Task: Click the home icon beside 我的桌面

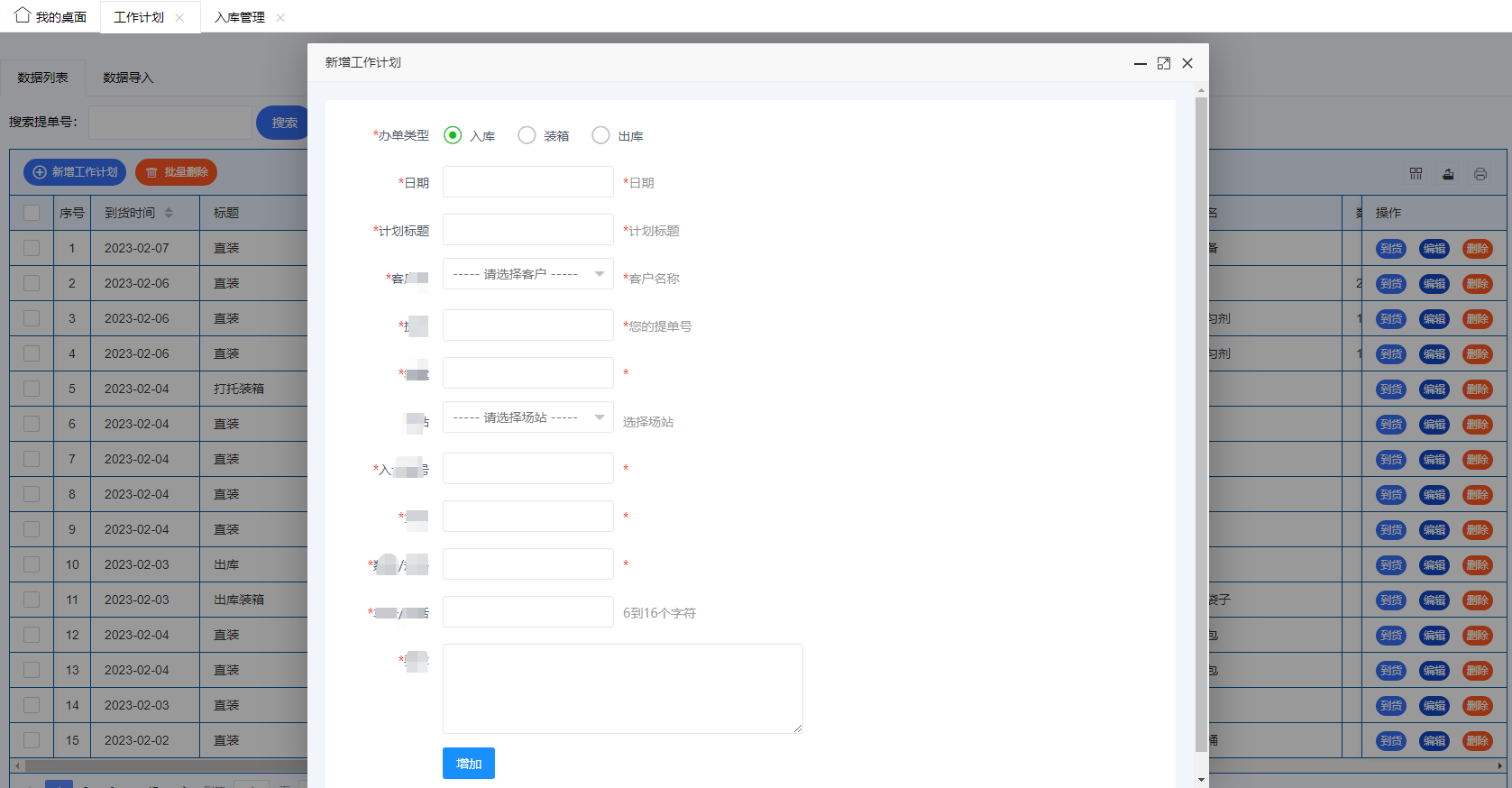Action: [23, 15]
